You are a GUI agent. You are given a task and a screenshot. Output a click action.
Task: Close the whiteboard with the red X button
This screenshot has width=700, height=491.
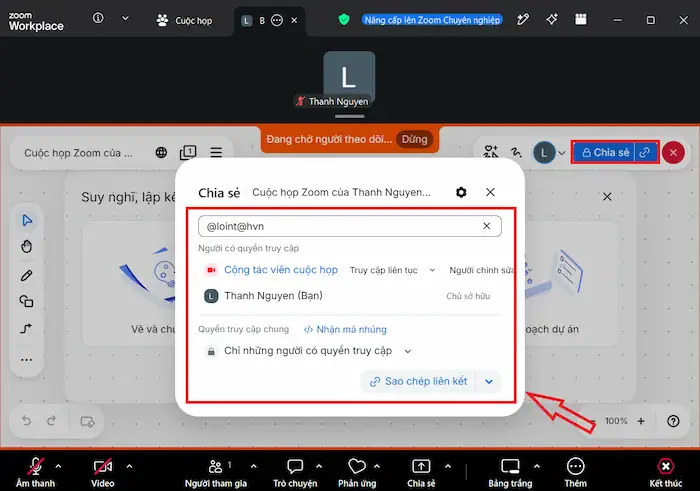(673, 153)
